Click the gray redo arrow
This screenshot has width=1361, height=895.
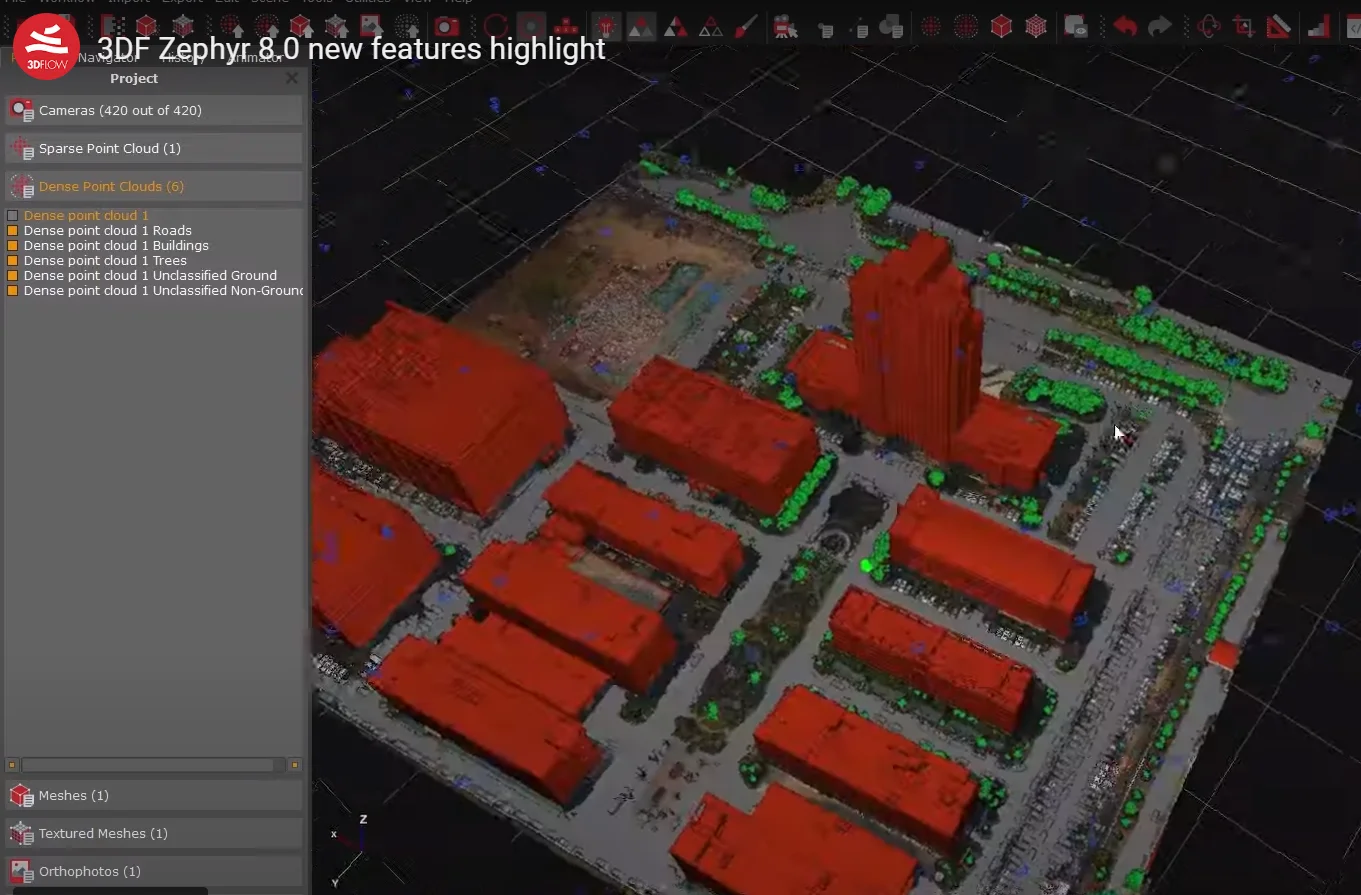pyautogui.click(x=1159, y=27)
